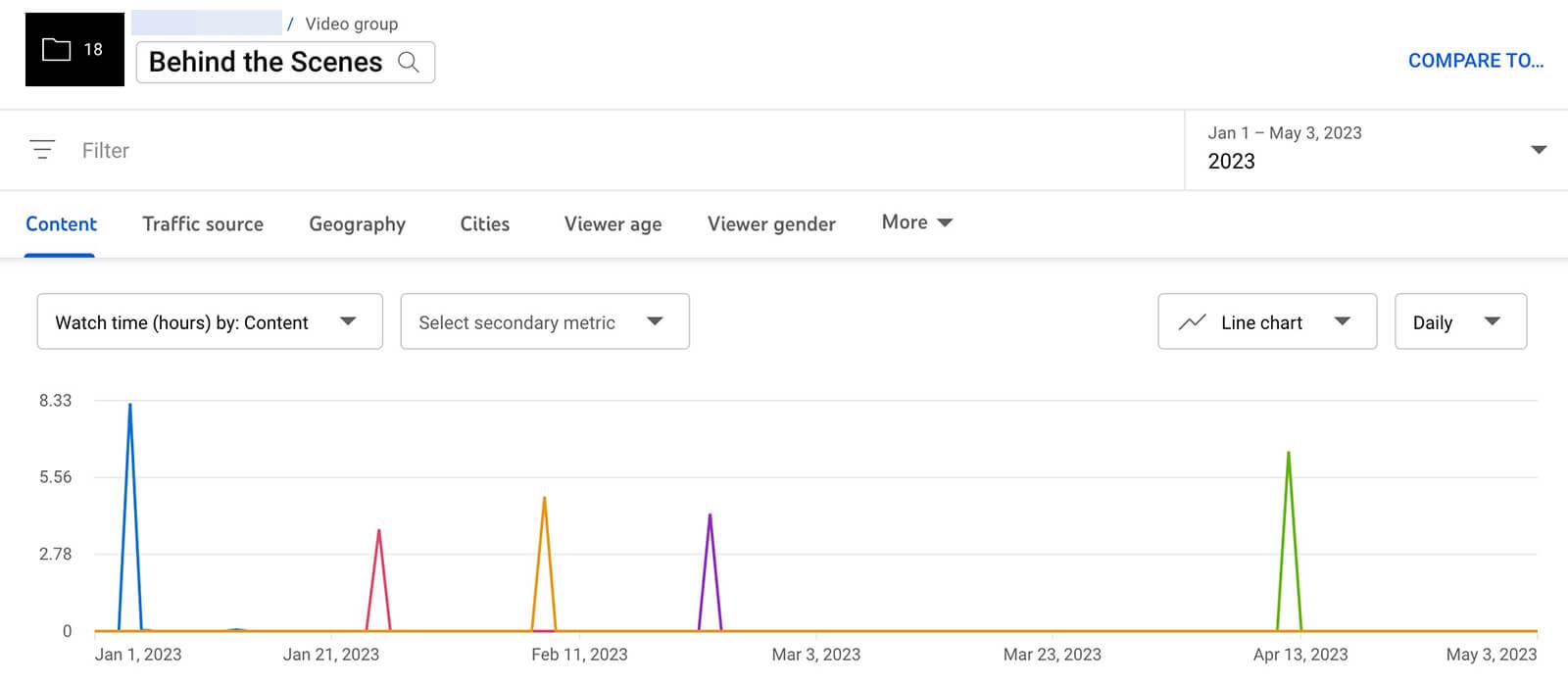Click the search magnifier beside Behind the Scenes

pyautogui.click(x=409, y=63)
